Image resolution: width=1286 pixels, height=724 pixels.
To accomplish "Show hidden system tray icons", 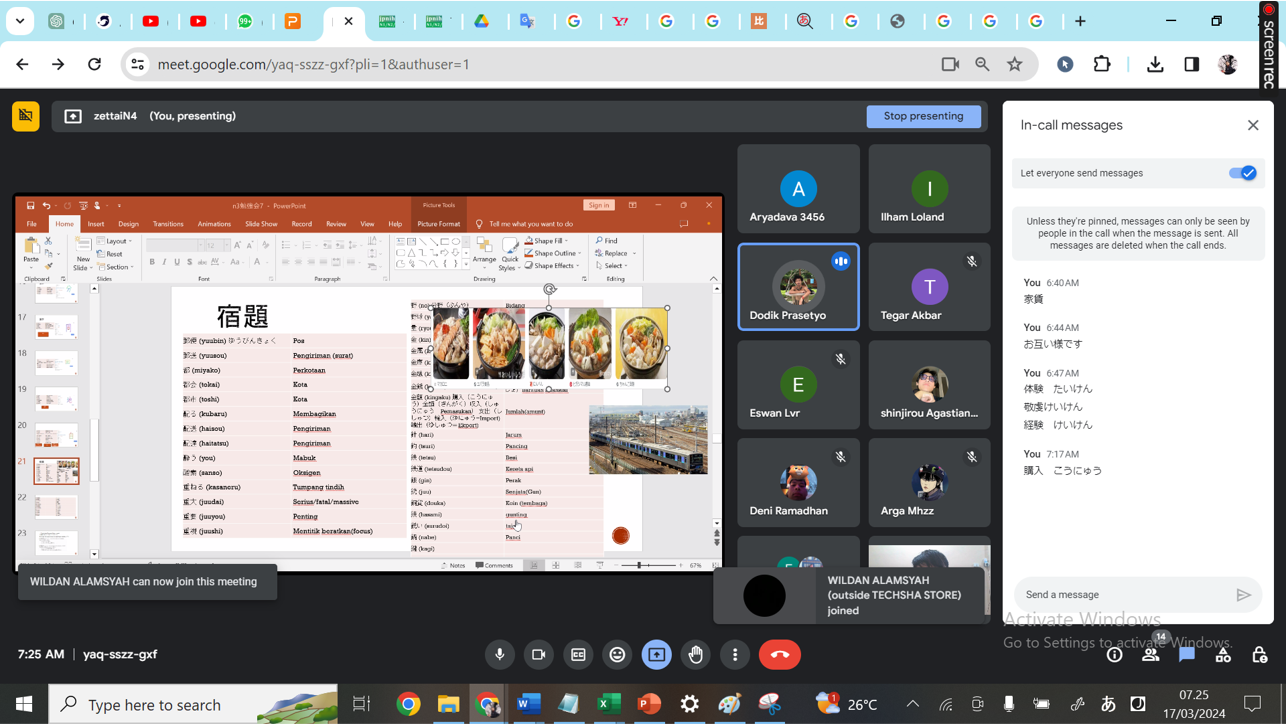I will (x=913, y=705).
